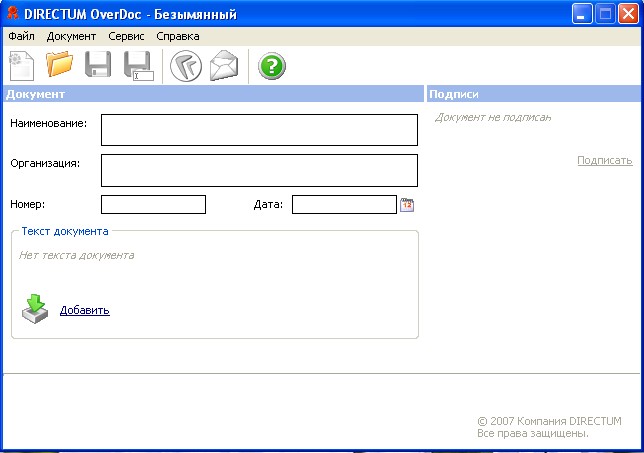
Task: Focus the Наименование input field
Action: click(x=259, y=130)
